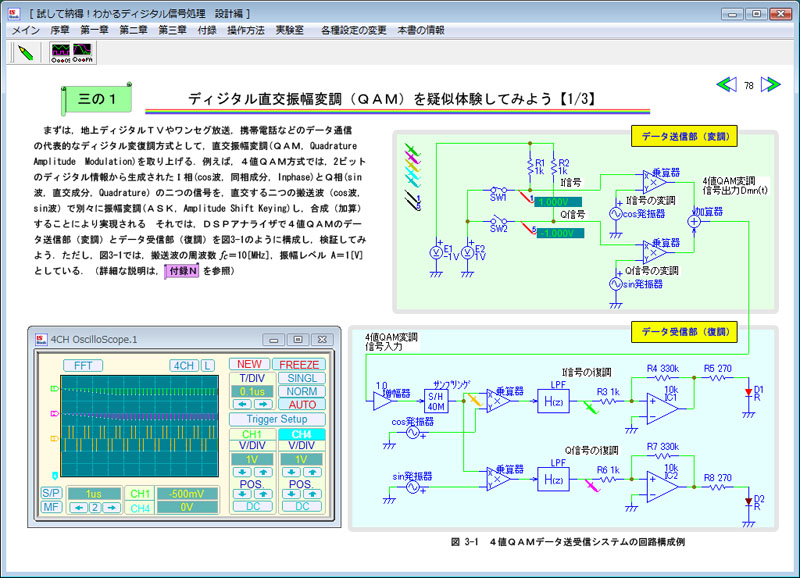Open the first oscilloscope icon in toolbar
800x578 pixels.
point(61,53)
